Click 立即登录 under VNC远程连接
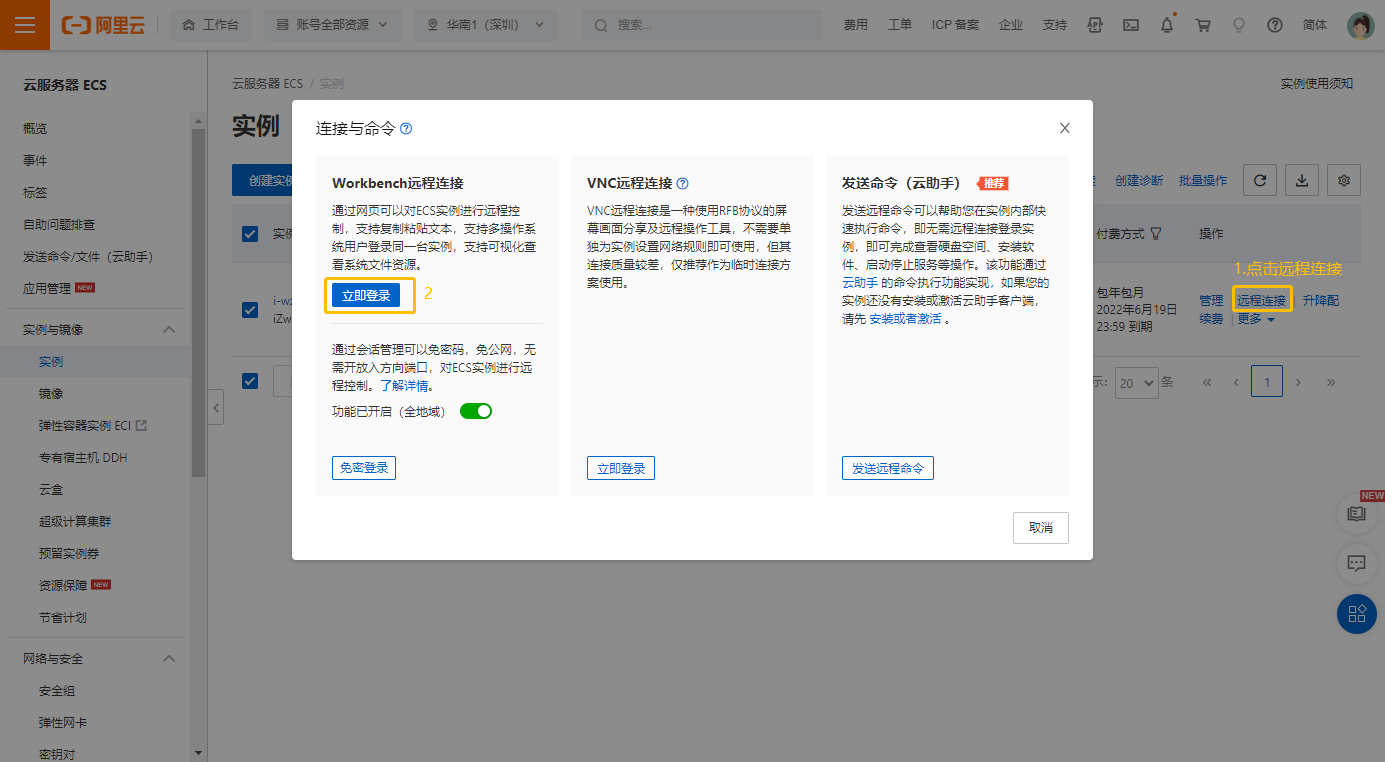The width and height of the screenshot is (1385, 762). (x=621, y=468)
